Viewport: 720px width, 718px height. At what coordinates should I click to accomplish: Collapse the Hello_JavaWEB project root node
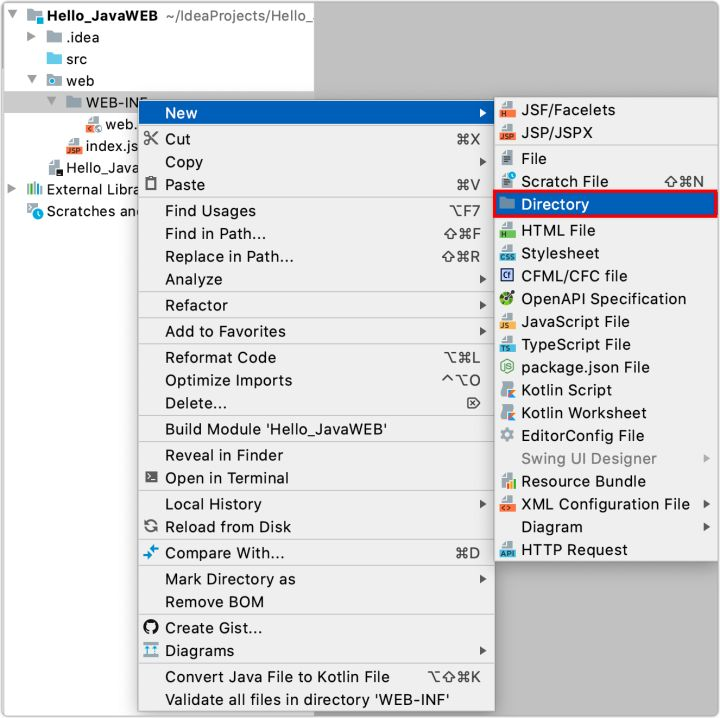click(12, 15)
